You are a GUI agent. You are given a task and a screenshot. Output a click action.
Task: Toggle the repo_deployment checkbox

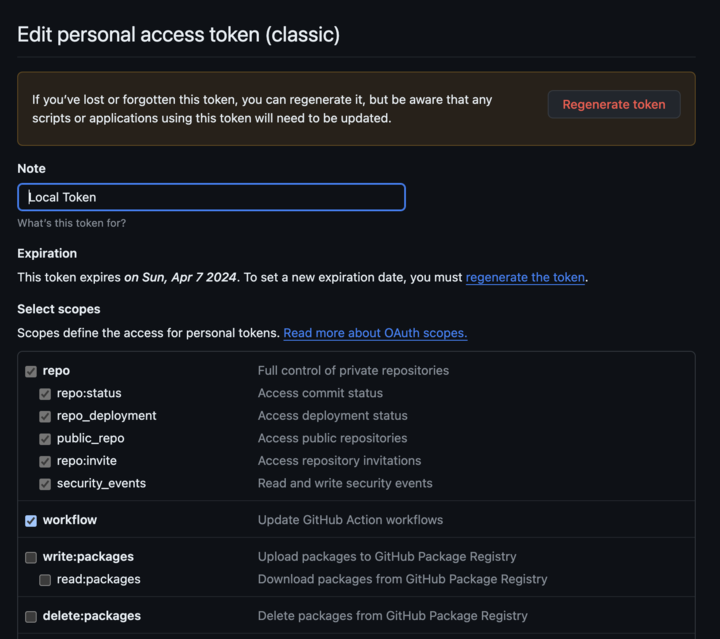click(45, 416)
